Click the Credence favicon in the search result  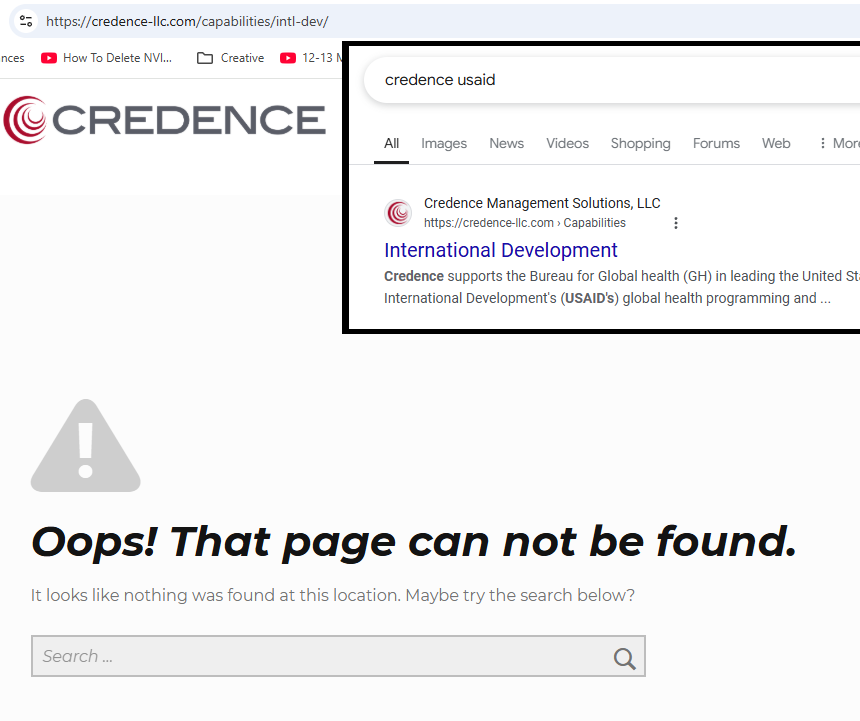398,213
